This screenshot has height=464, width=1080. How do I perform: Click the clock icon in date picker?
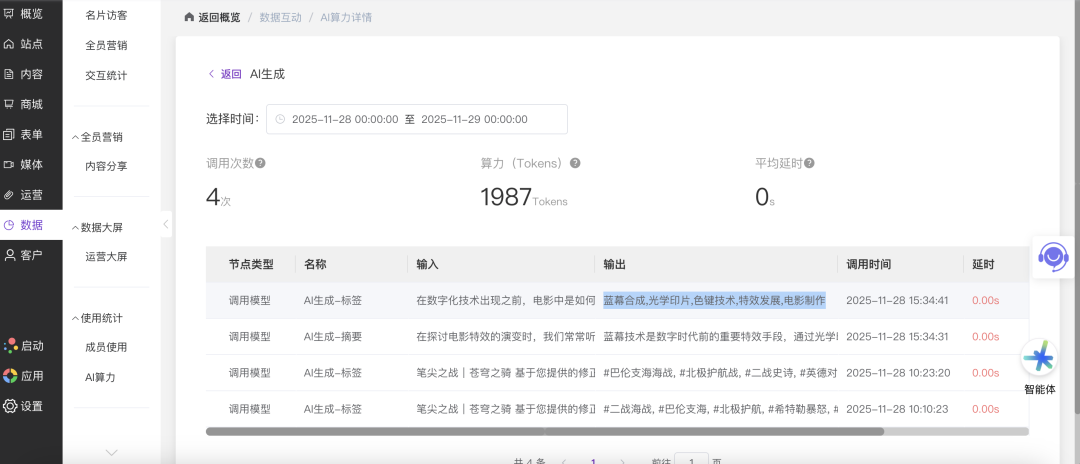[x=280, y=119]
